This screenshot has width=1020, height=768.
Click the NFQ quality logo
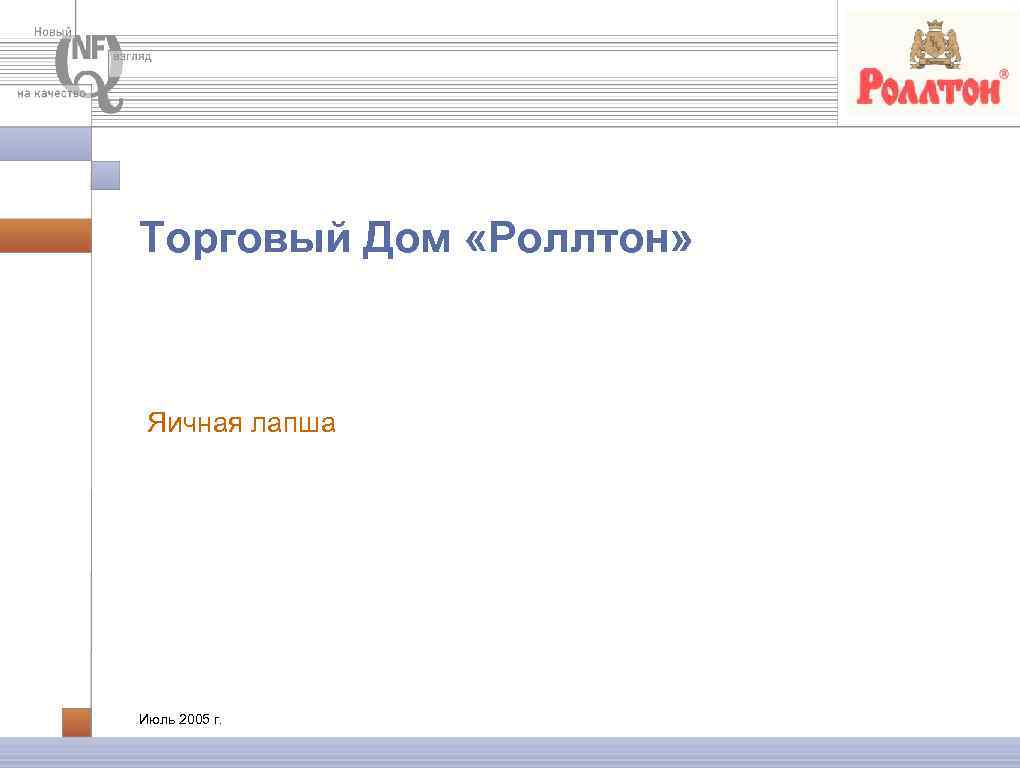[x=89, y=73]
